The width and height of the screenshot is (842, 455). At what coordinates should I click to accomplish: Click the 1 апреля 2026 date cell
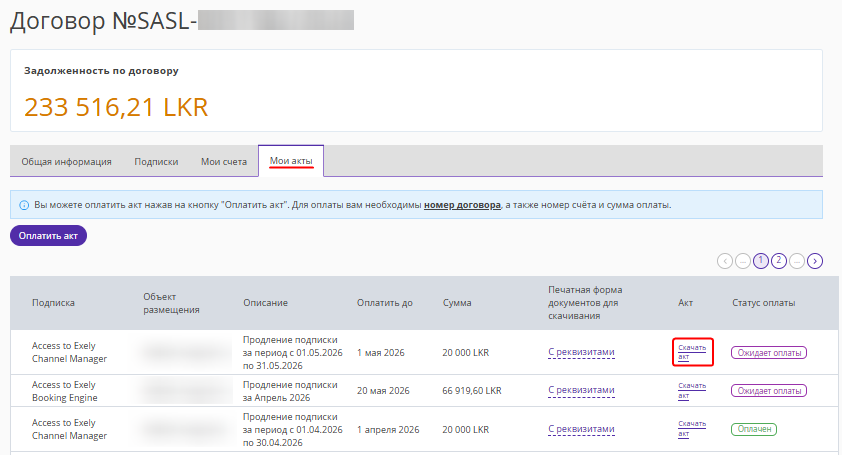(x=388, y=430)
